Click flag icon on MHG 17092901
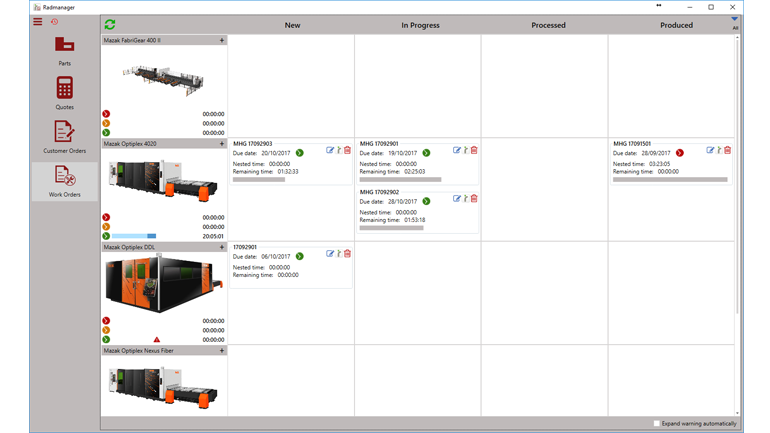Image resolution: width=770 pixels, height=433 pixels. (x=466, y=150)
